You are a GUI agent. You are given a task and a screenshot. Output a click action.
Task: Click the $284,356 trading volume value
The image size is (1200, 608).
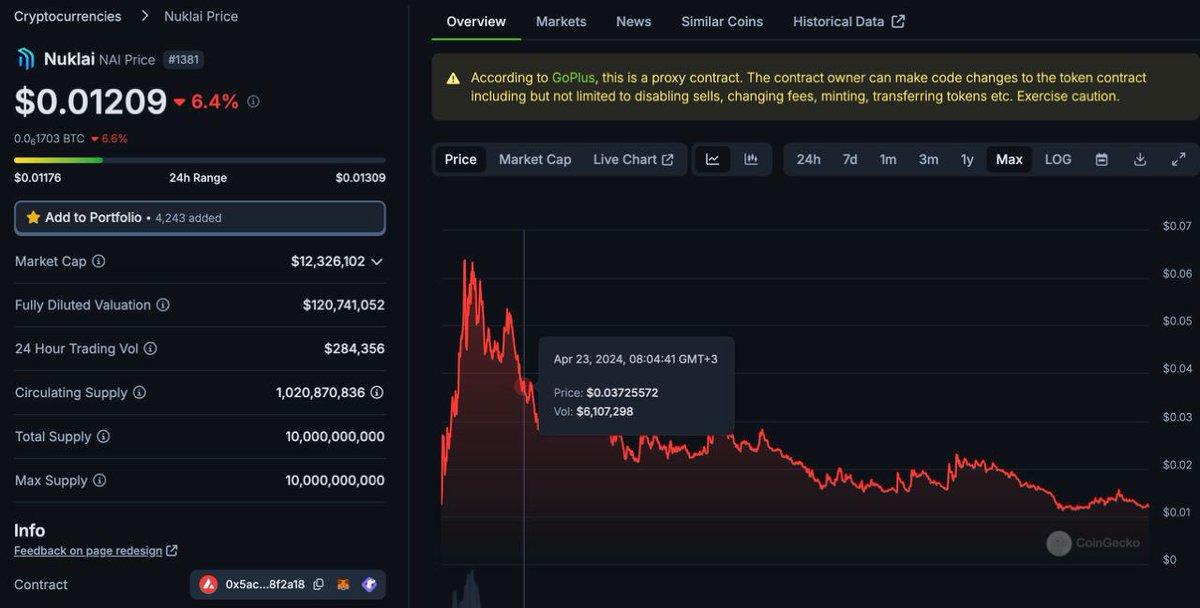click(x=355, y=349)
